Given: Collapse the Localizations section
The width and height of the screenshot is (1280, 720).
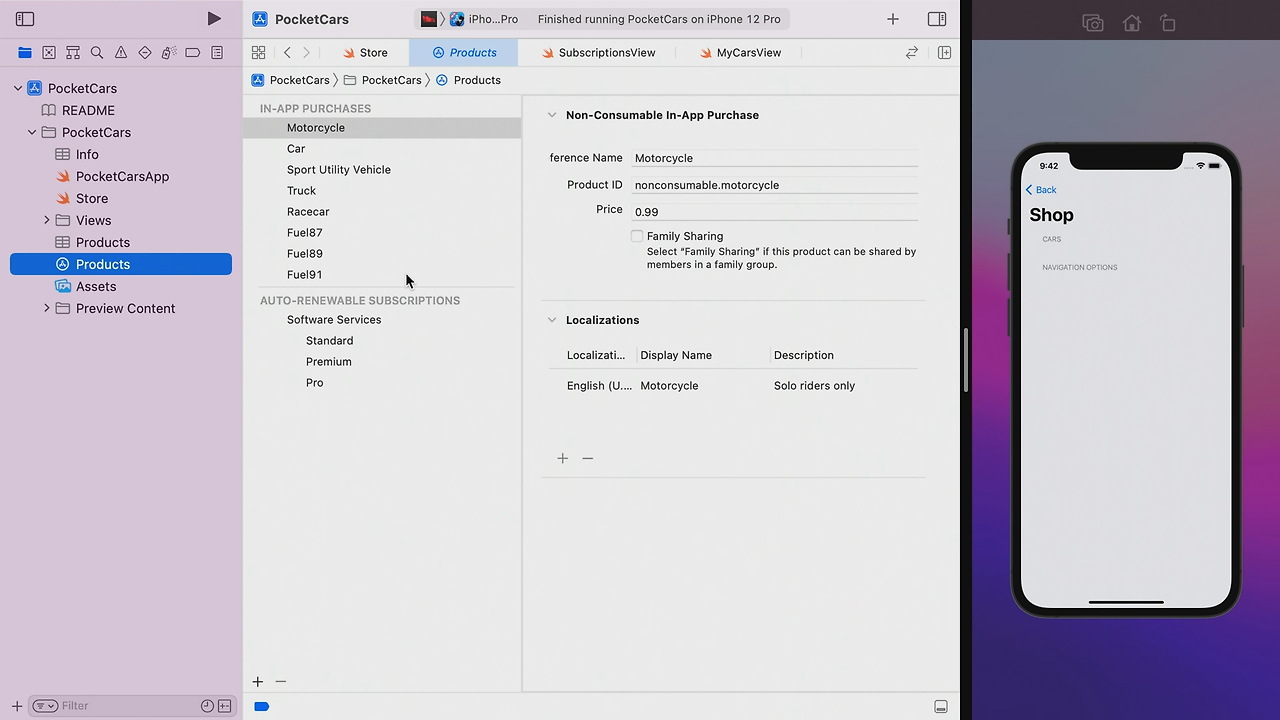Looking at the screenshot, I should coord(551,320).
